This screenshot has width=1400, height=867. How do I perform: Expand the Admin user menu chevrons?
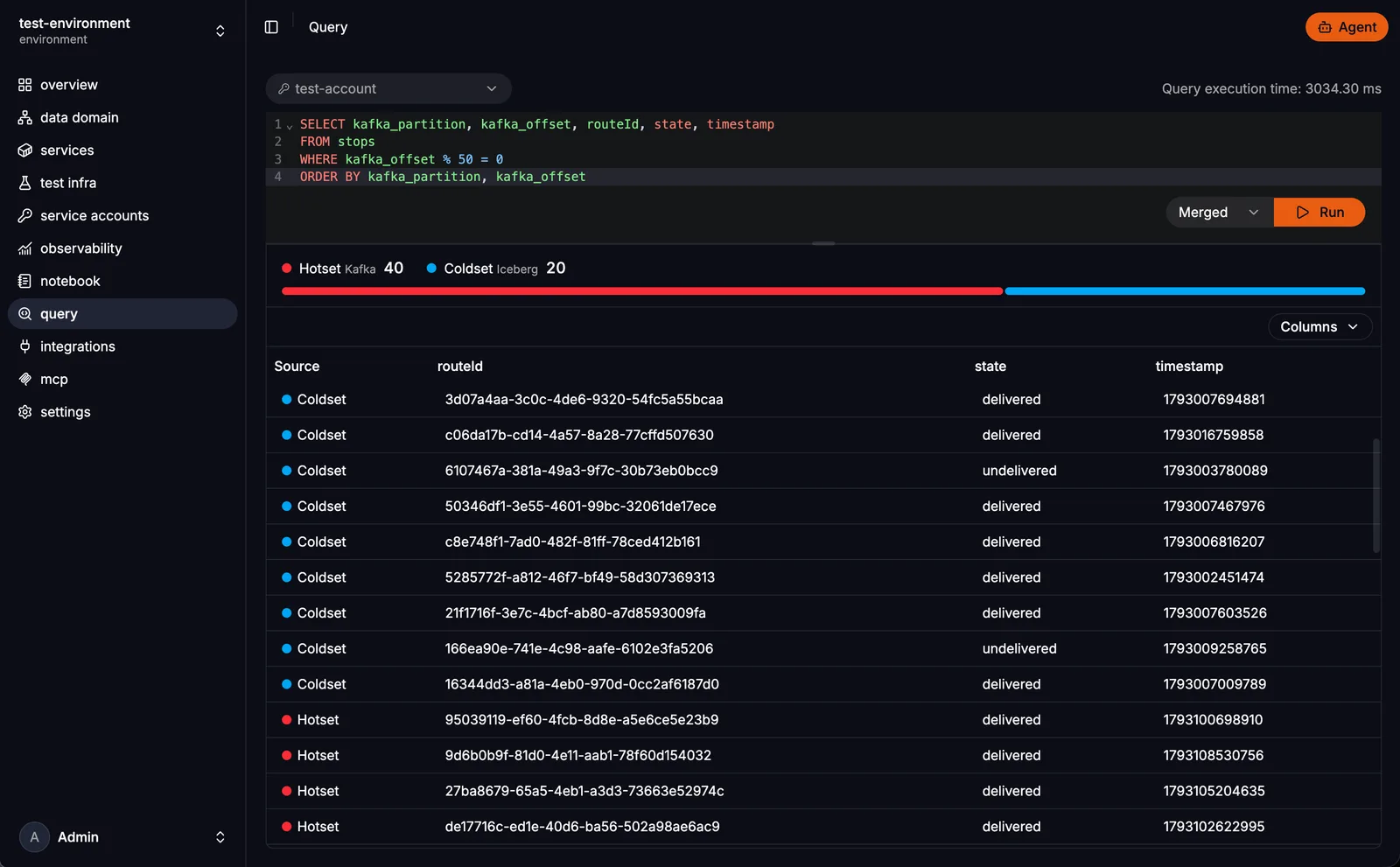coord(220,837)
